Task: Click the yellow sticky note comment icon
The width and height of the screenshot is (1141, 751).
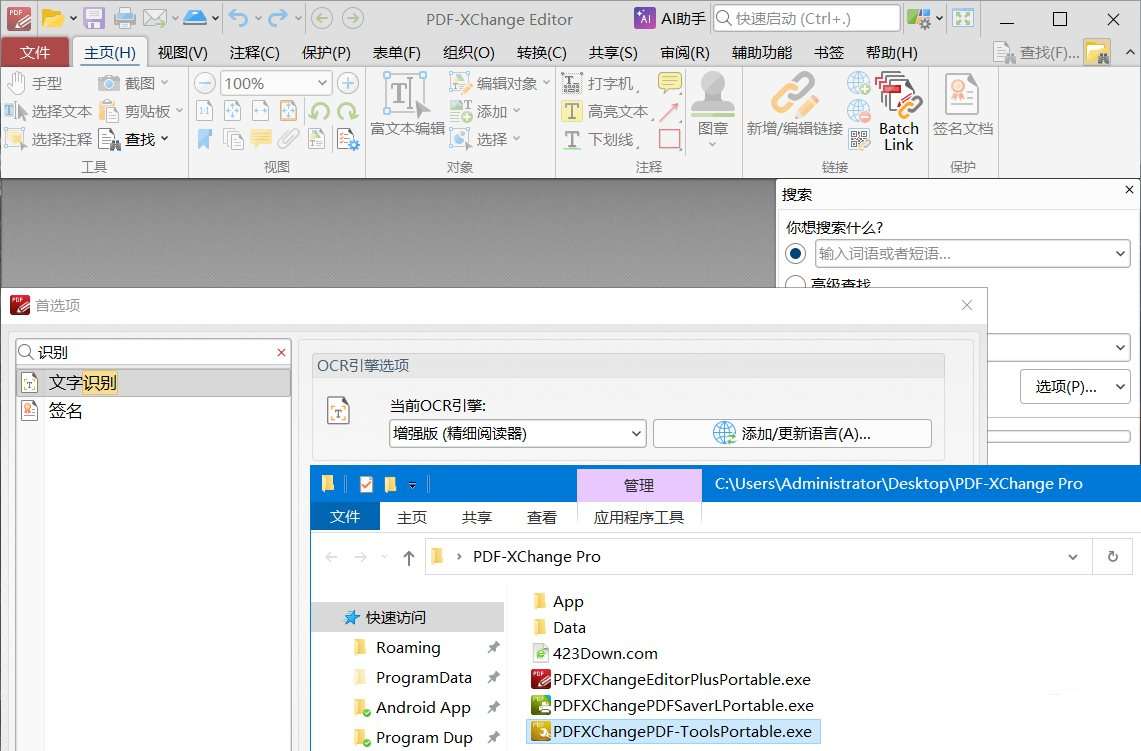Action: click(x=669, y=82)
